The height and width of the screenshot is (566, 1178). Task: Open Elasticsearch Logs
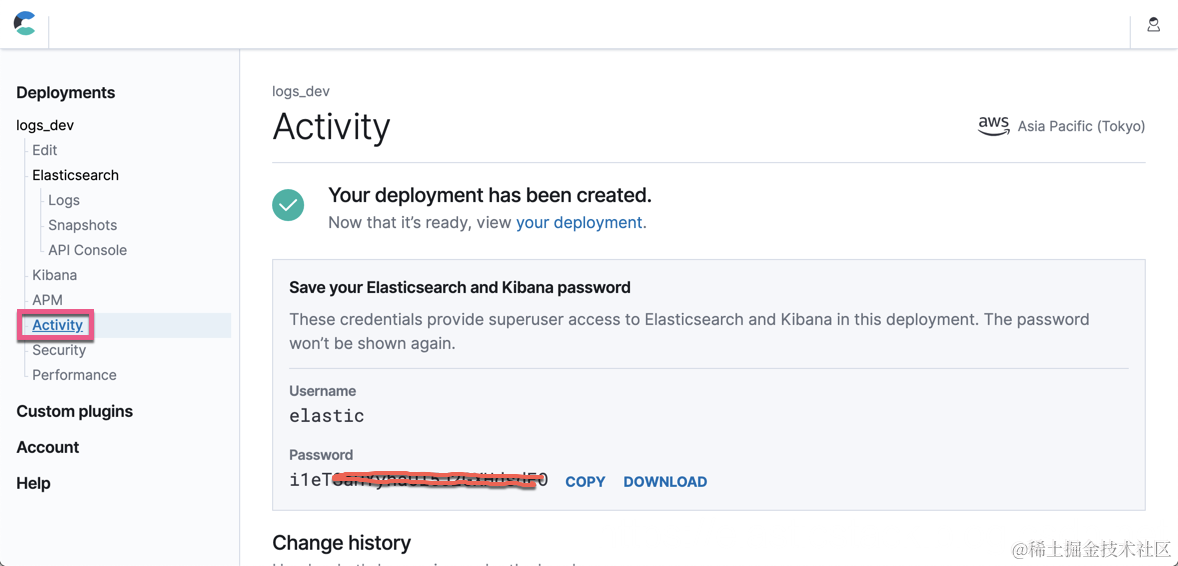64,200
